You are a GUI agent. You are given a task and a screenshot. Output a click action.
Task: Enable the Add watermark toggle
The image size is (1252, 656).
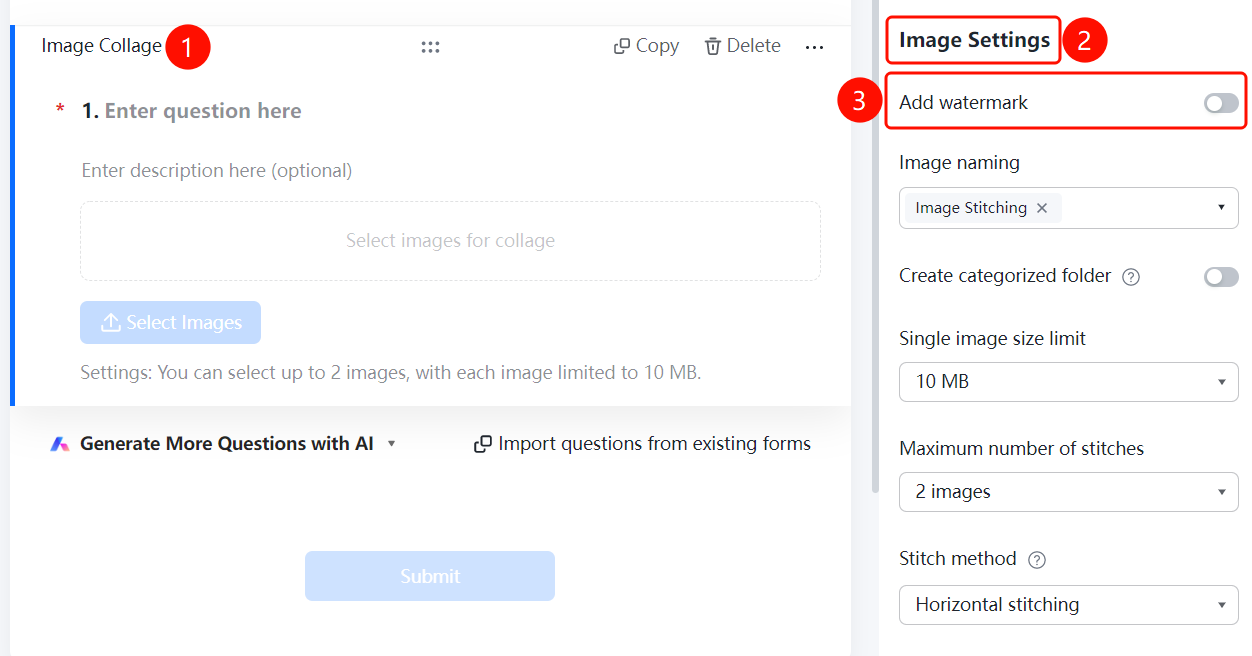coord(1221,103)
